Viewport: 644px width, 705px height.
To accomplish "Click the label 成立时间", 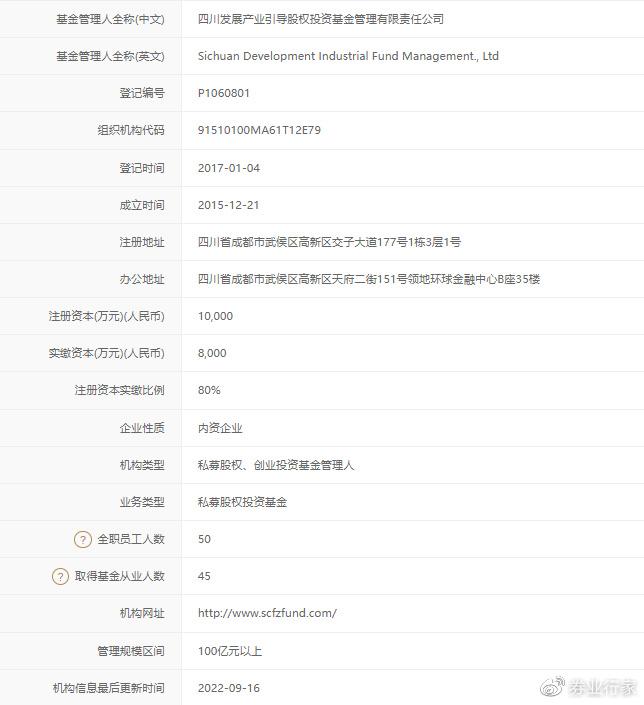I will [x=142, y=205].
